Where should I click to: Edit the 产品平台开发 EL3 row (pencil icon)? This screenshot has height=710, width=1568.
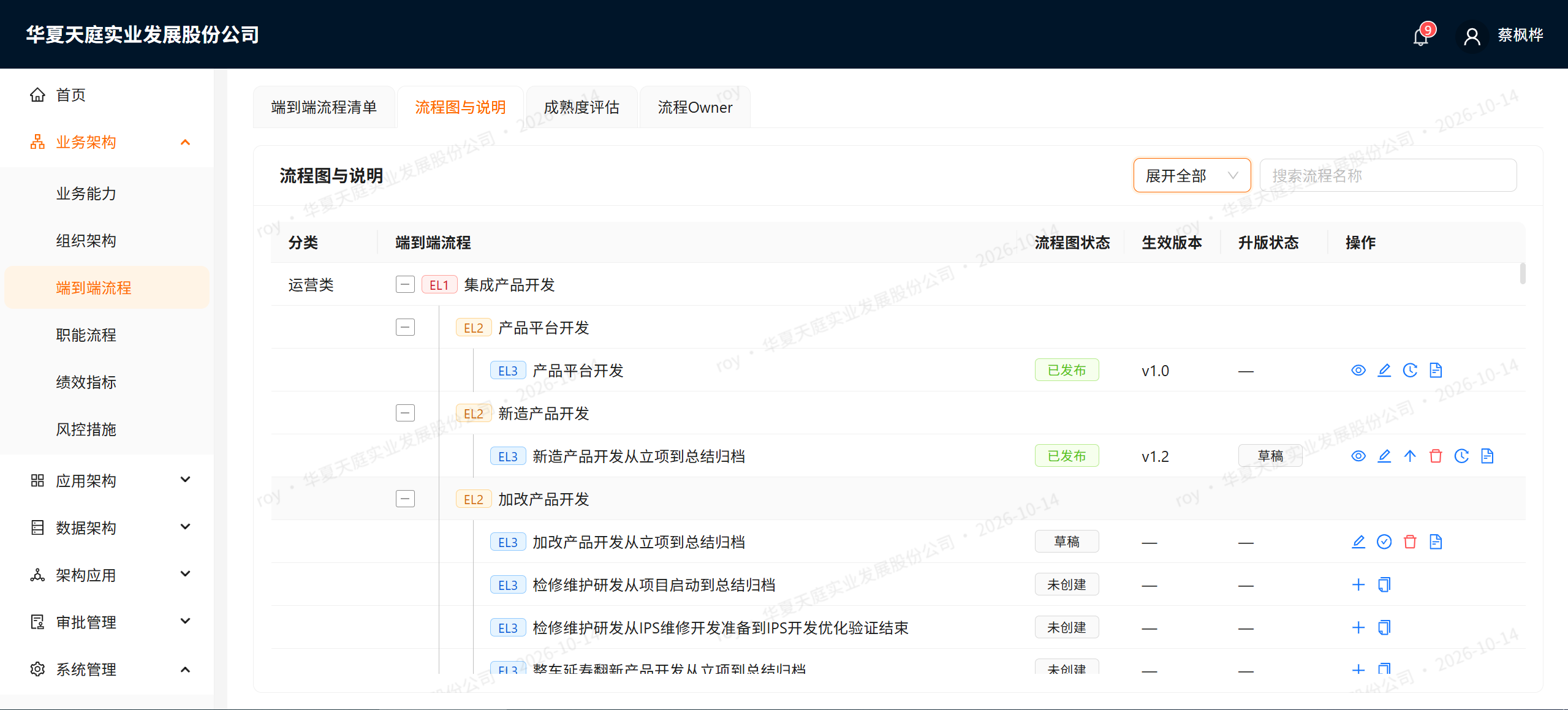[1384, 371]
